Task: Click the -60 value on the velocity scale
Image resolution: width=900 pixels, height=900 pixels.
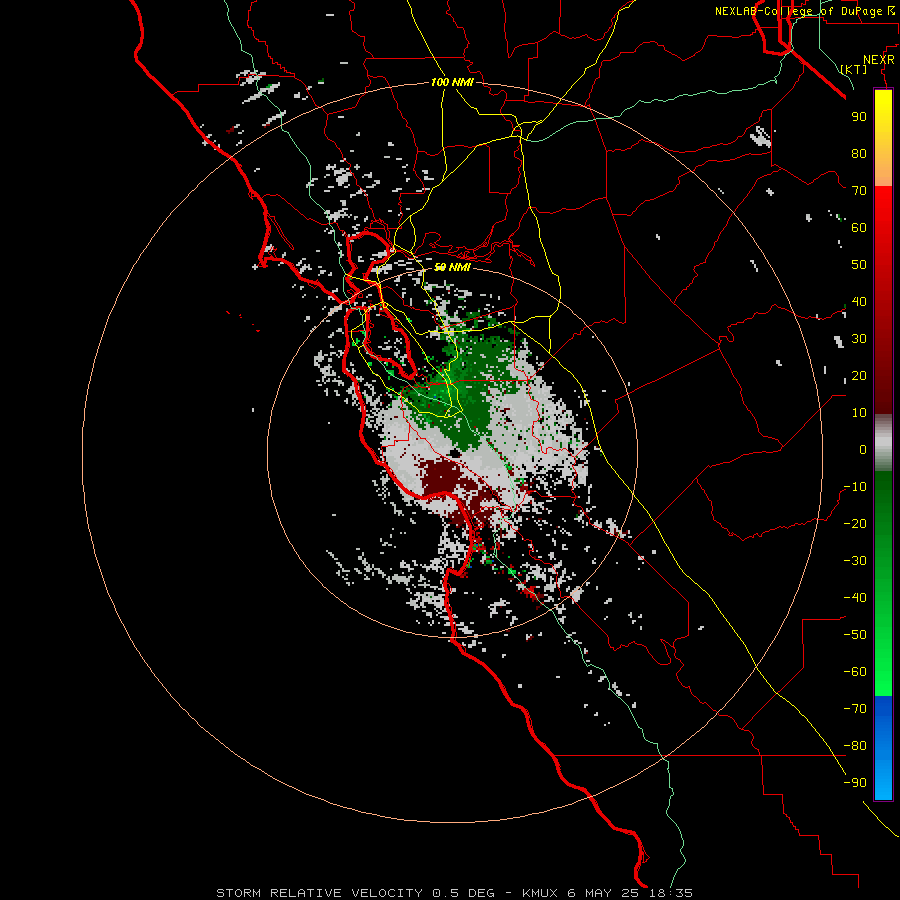Action: (x=855, y=672)
